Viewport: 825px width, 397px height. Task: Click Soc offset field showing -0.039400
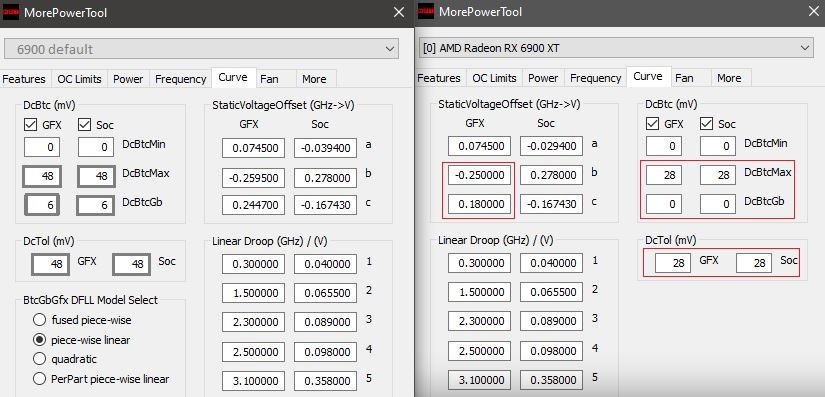(x=326, y=148)
